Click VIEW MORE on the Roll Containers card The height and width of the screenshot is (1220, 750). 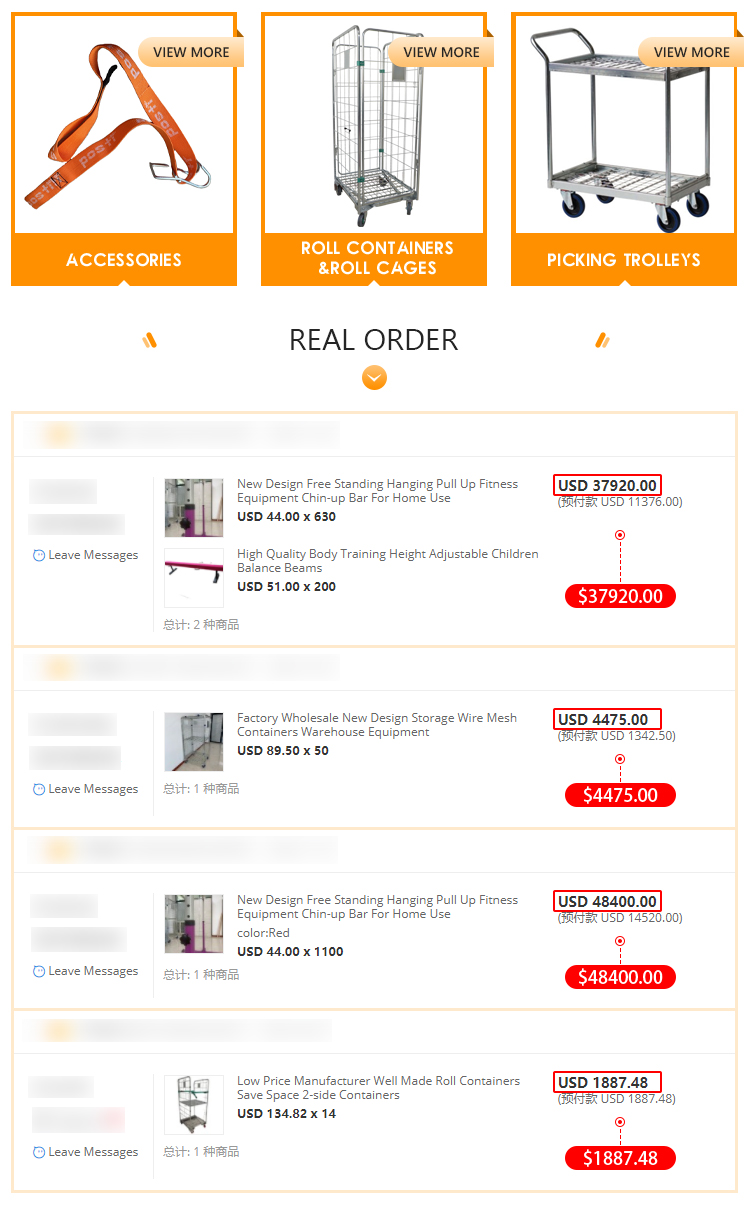(441, 52)
